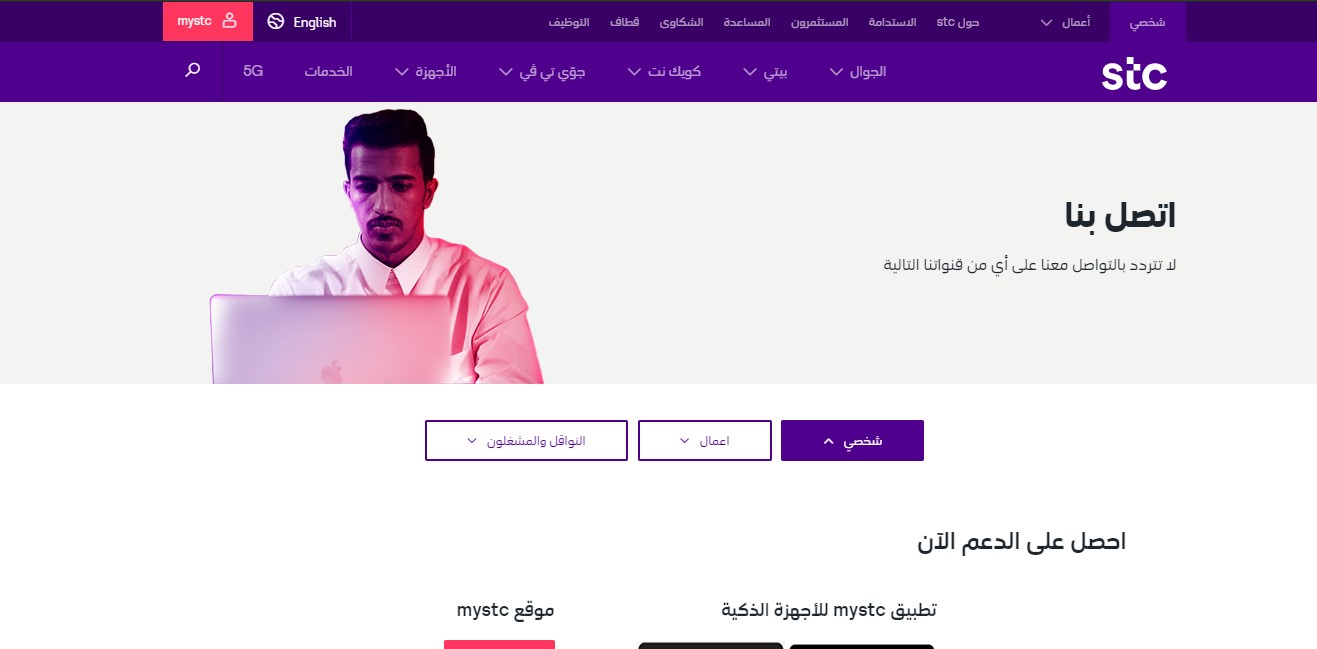The image size is (1317, 649).
Task: Expand the بيتي navigation dropdown
Action: point(766,72)
